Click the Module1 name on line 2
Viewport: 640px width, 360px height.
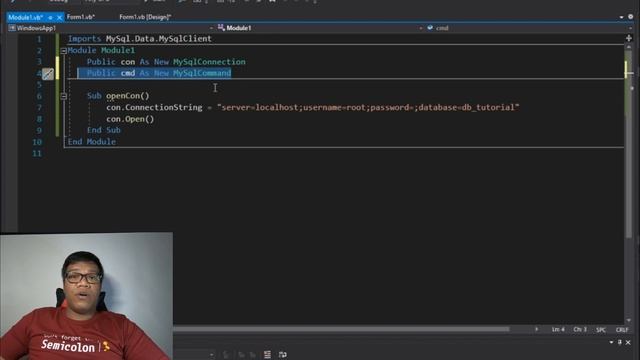coord(118,50)
